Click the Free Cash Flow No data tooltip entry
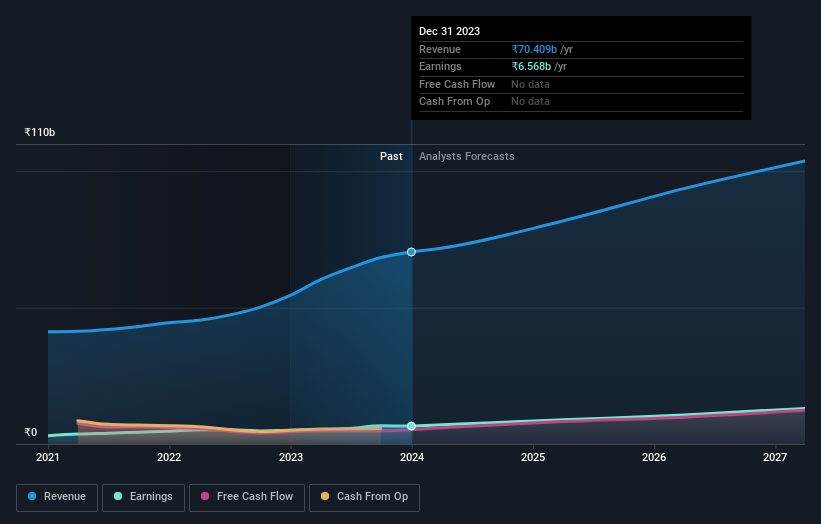The image size is (821, 524). point(530,84)
